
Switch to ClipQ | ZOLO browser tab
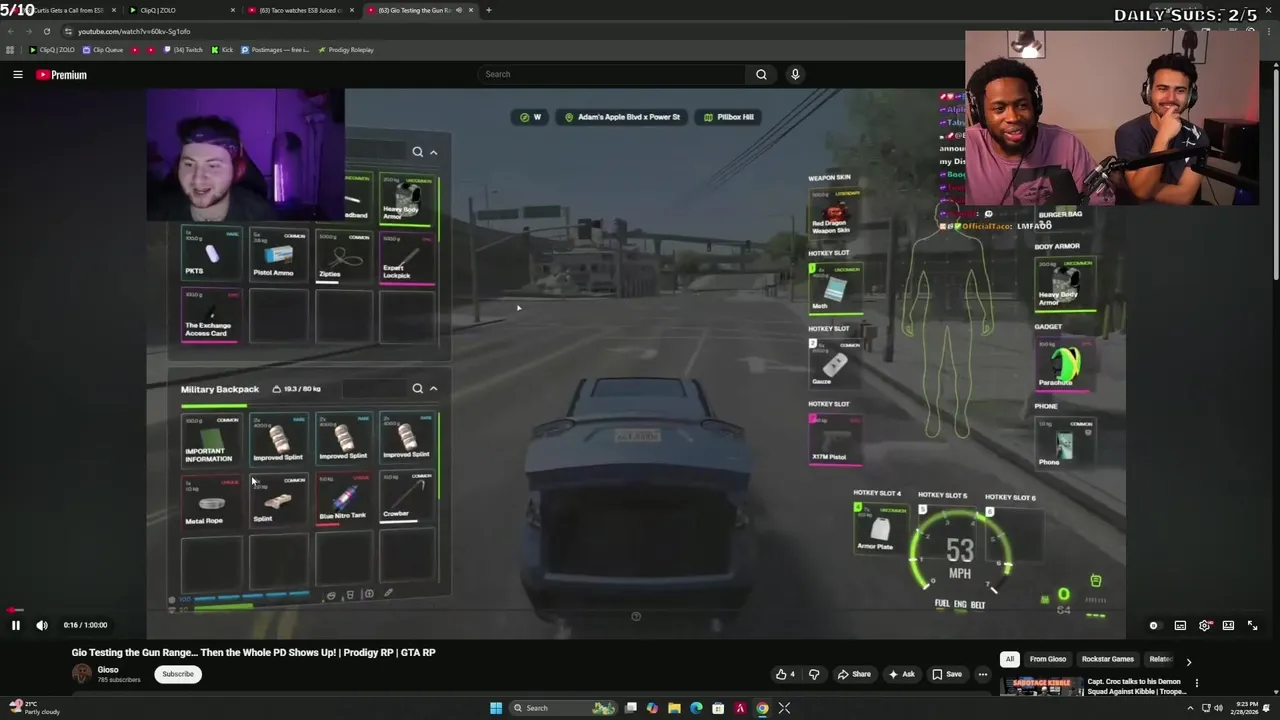182,10
